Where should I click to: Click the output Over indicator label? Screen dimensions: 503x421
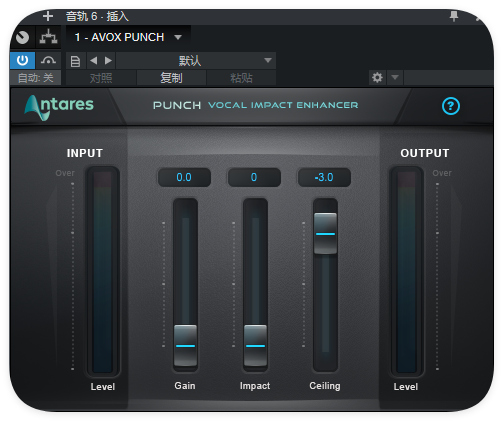[x=442, y=173]
